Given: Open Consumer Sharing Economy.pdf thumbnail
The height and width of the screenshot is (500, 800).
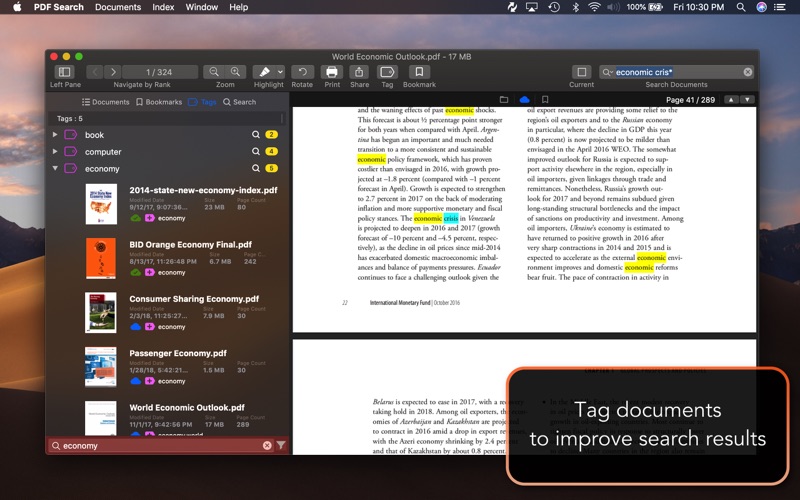Looking at the screenshot, I should point(101,313).
